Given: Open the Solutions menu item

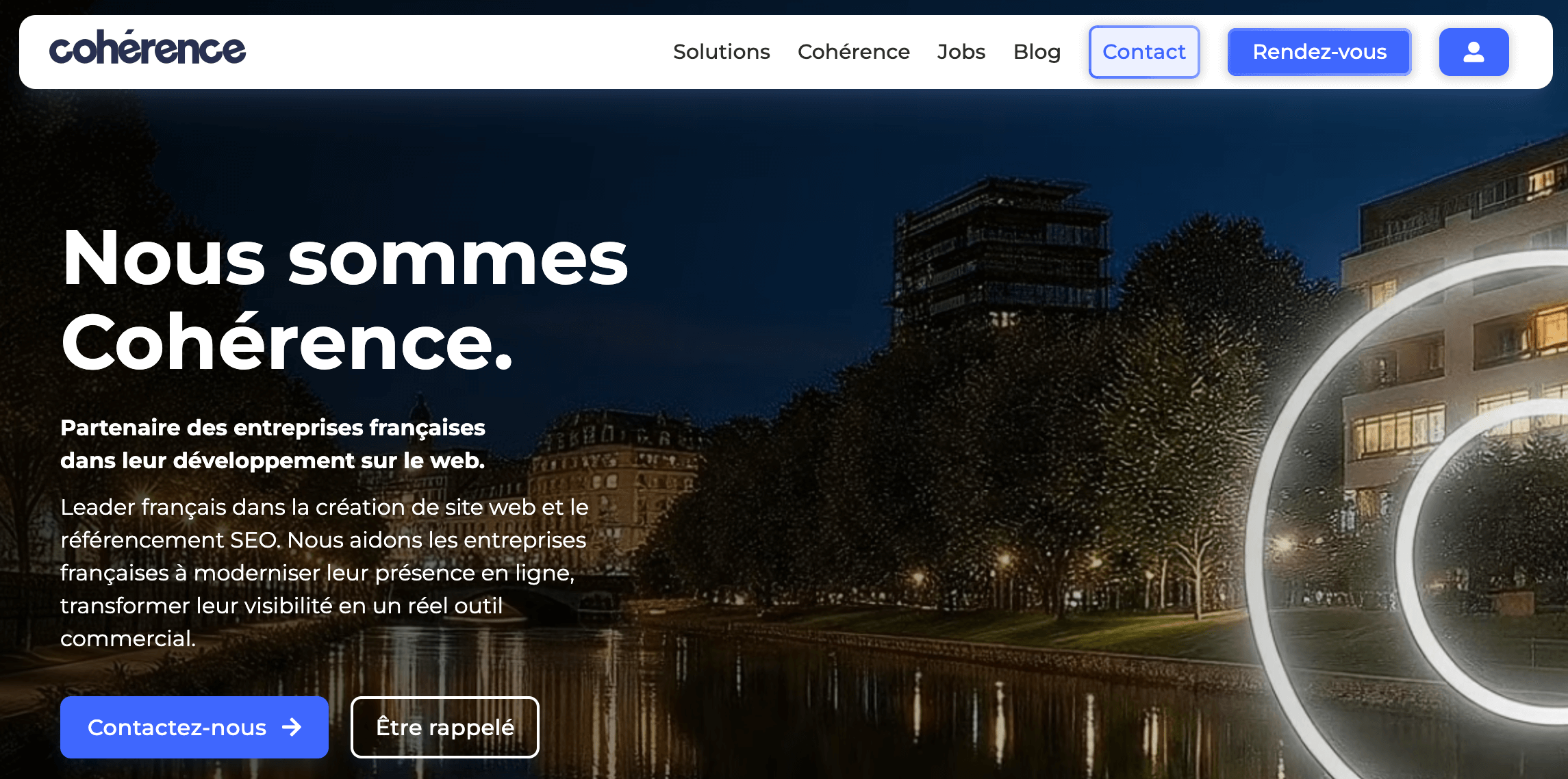Looking at the screenshot, I should [x=721, y=52].
